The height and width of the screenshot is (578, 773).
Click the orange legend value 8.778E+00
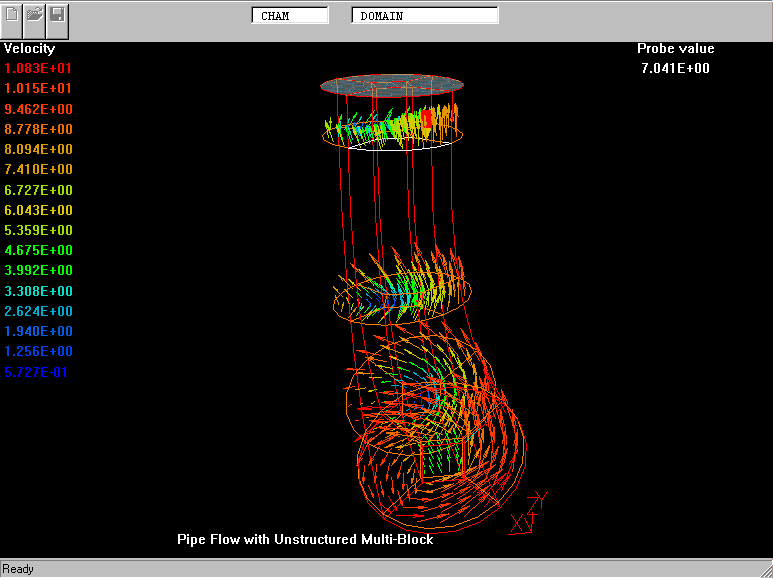(x=38, y=129)
